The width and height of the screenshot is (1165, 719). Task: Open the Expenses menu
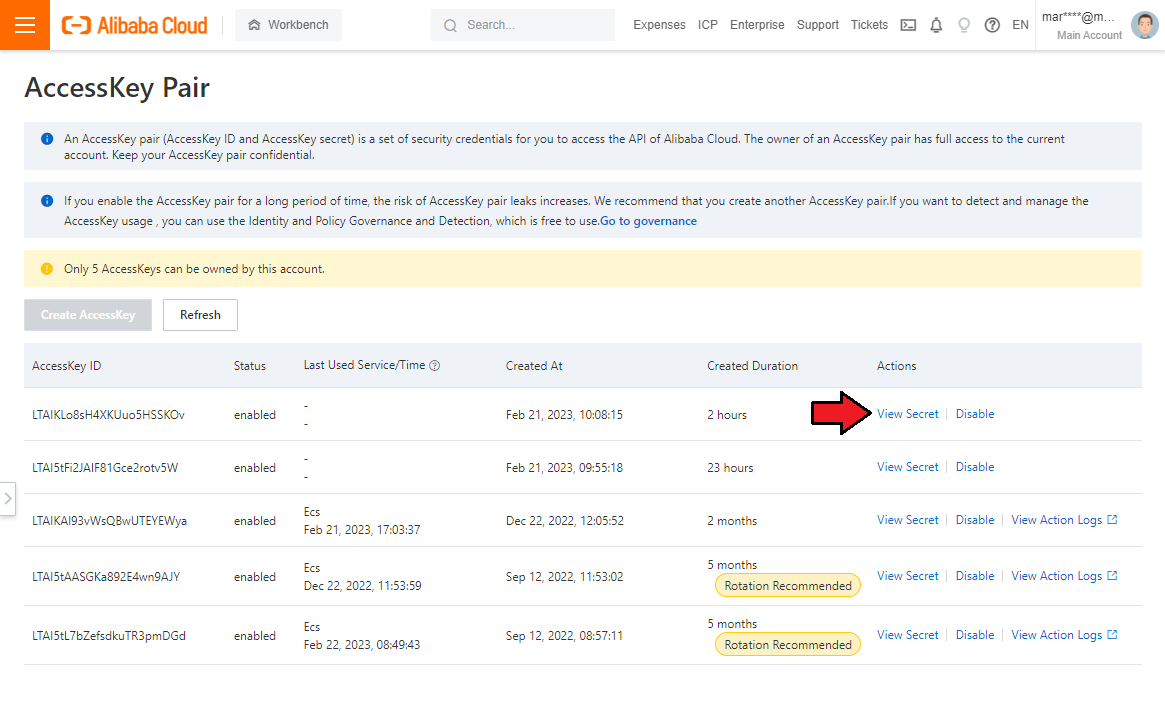pyautogui.click(x=659, y=25)
